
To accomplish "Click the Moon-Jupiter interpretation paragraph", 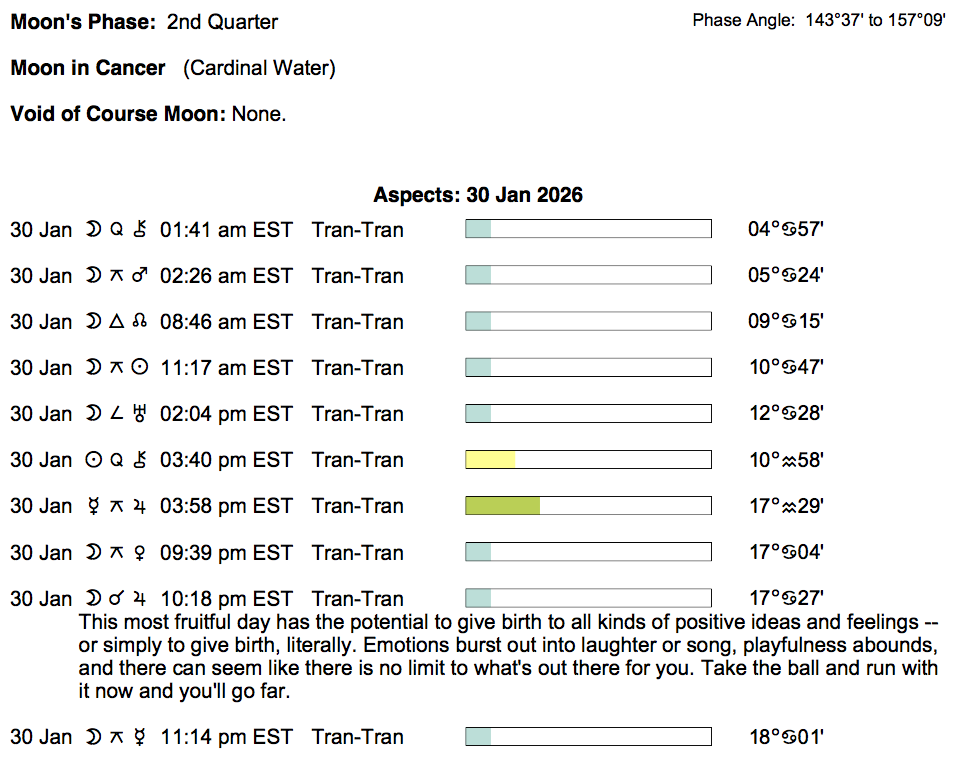I will (x=508, y=657).
